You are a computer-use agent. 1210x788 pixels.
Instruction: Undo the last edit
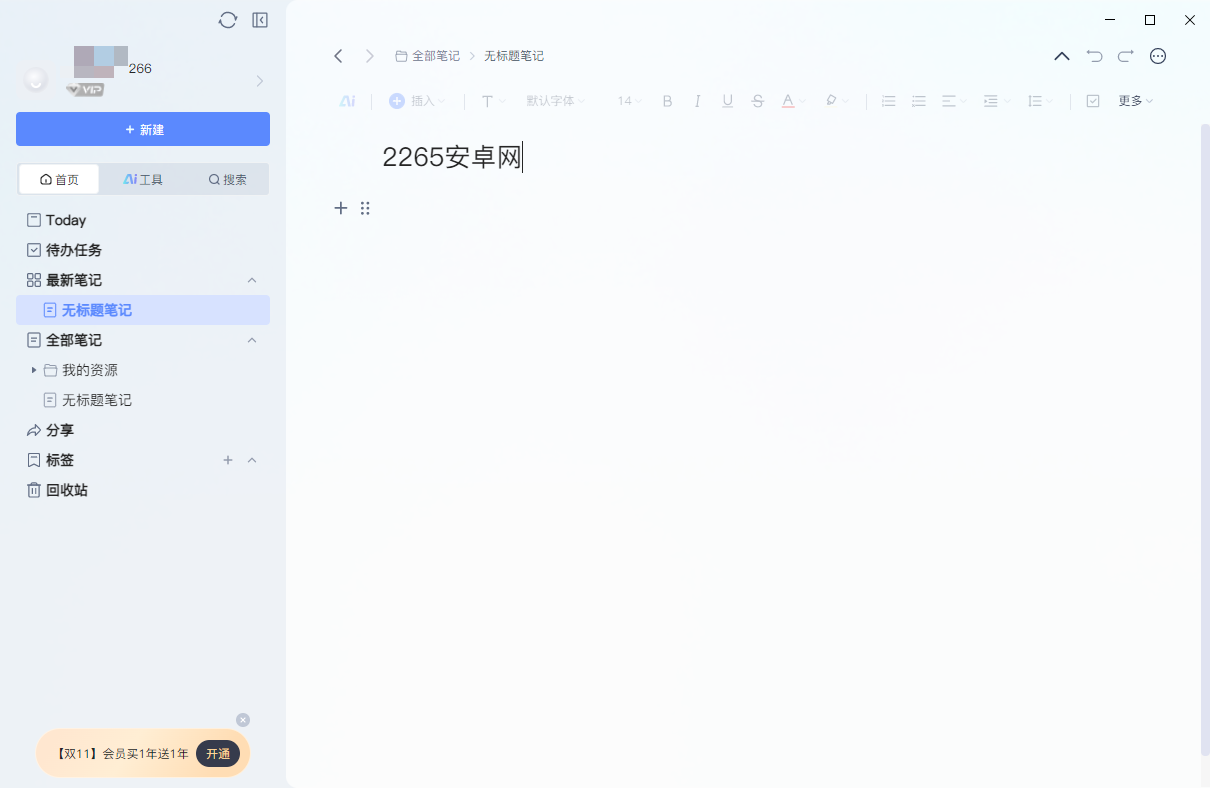1094,56
